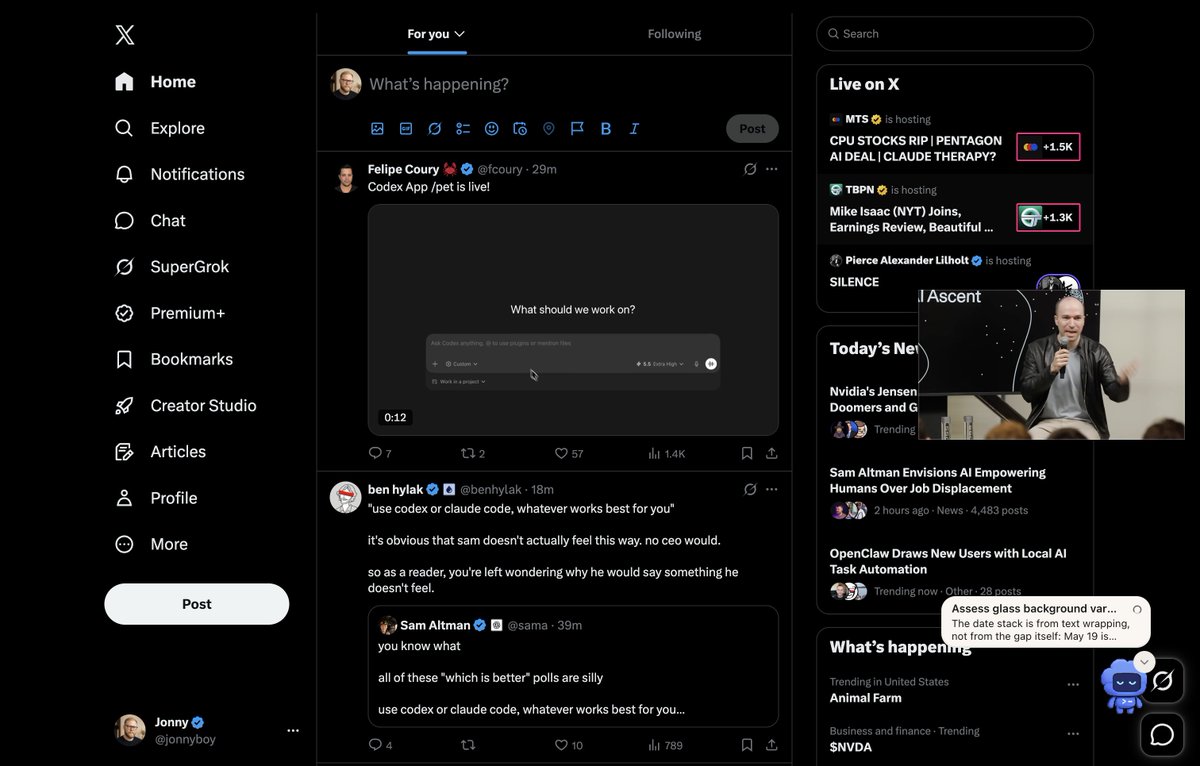1200x766 pixels.
Task: Like Felipe Coury's post
Action: click(x=569, y=453)
